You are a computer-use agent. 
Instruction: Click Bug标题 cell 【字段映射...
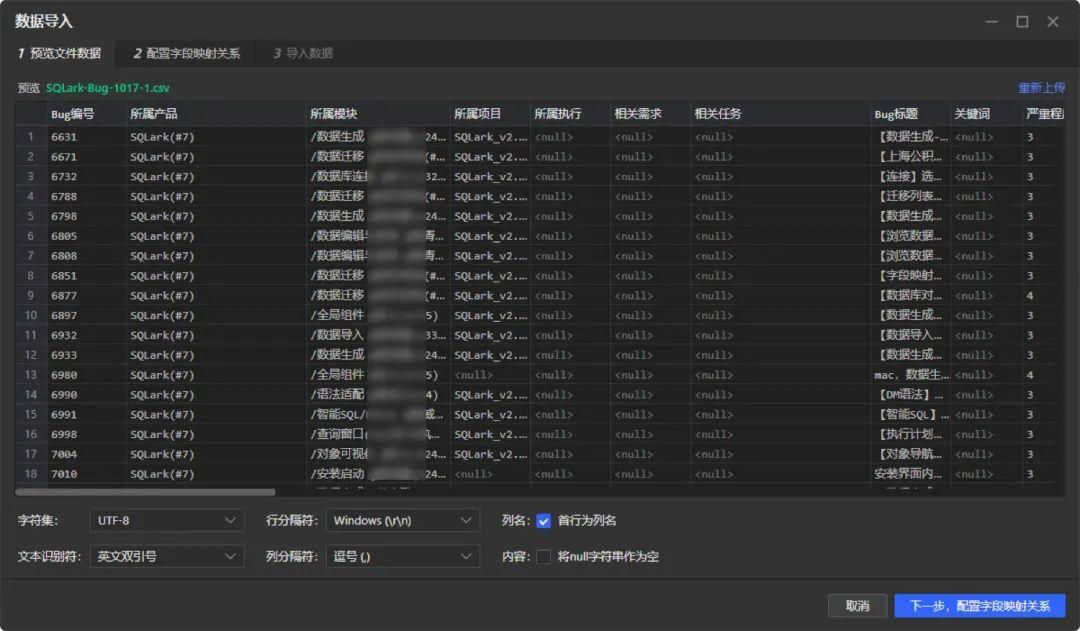tap(911, 276)
